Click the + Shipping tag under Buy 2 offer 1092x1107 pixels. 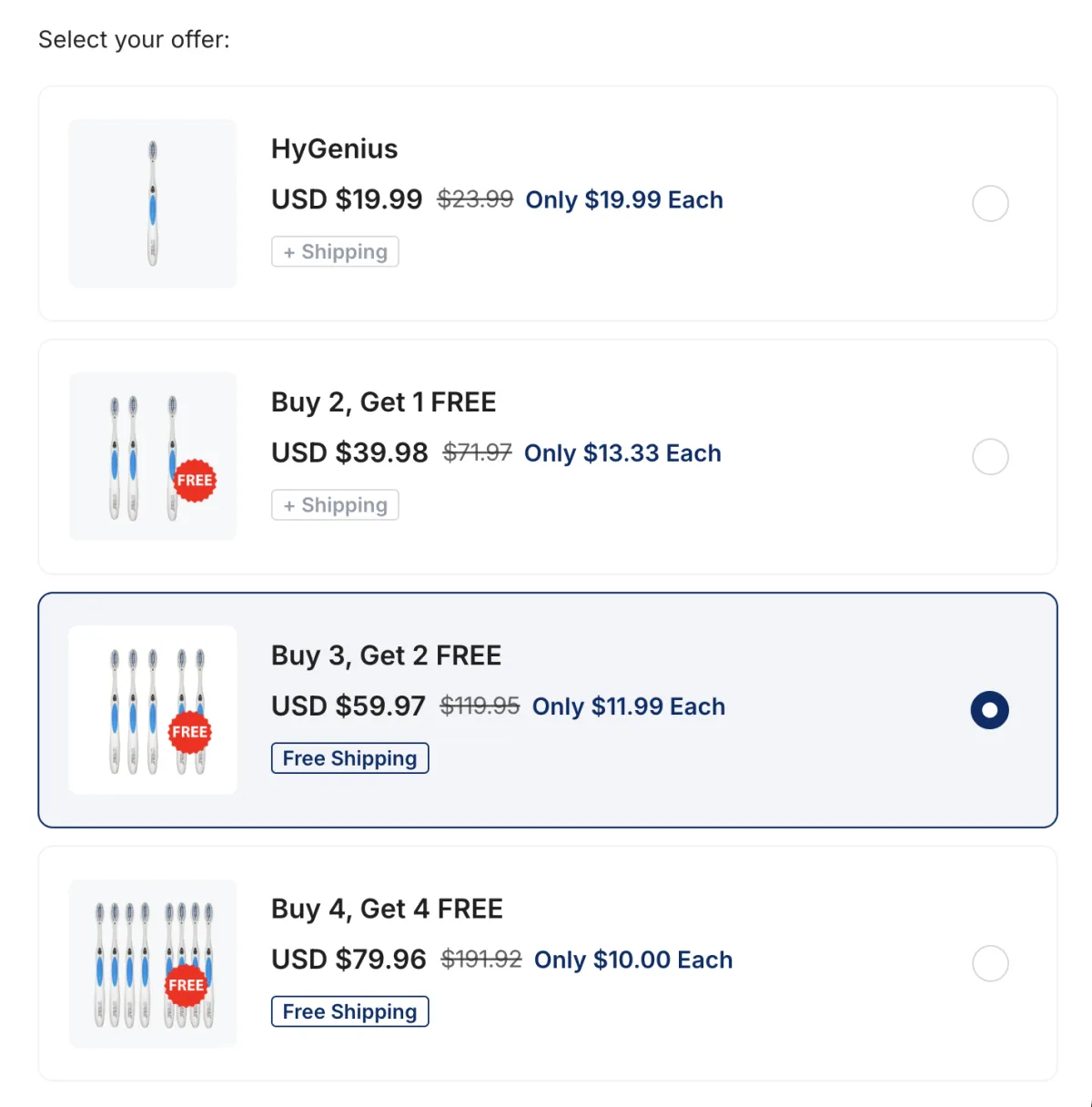click(x=335, y=505)
